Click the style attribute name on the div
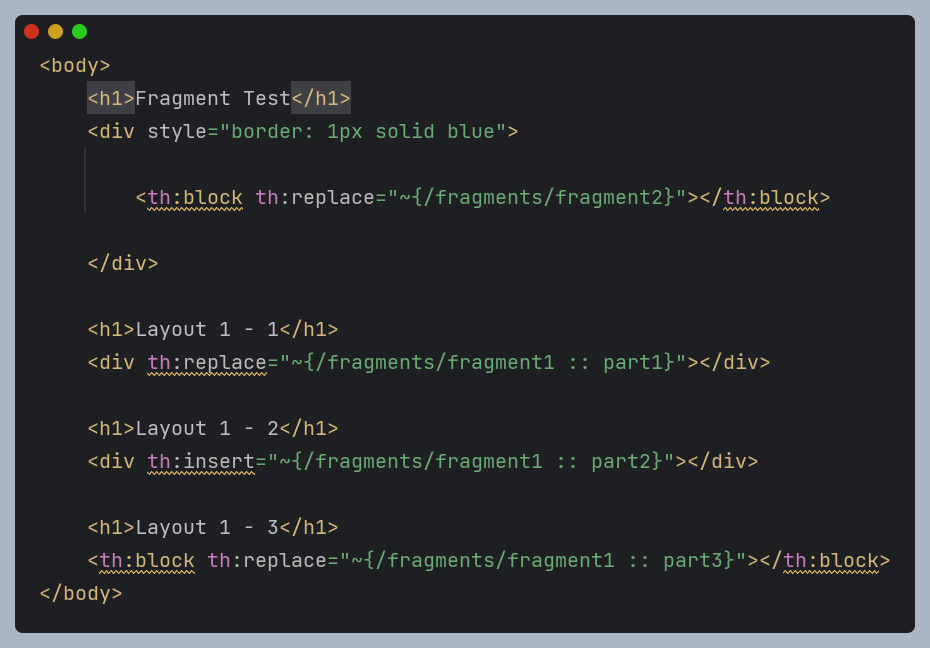This screenshot has height=648, width=930. coord(177,132)
